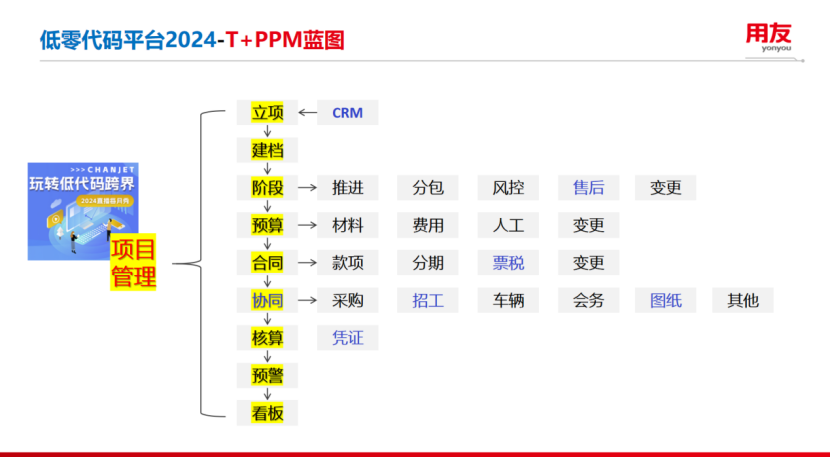Select the 其他 box
Screen dimensions: 831x457
743,300
